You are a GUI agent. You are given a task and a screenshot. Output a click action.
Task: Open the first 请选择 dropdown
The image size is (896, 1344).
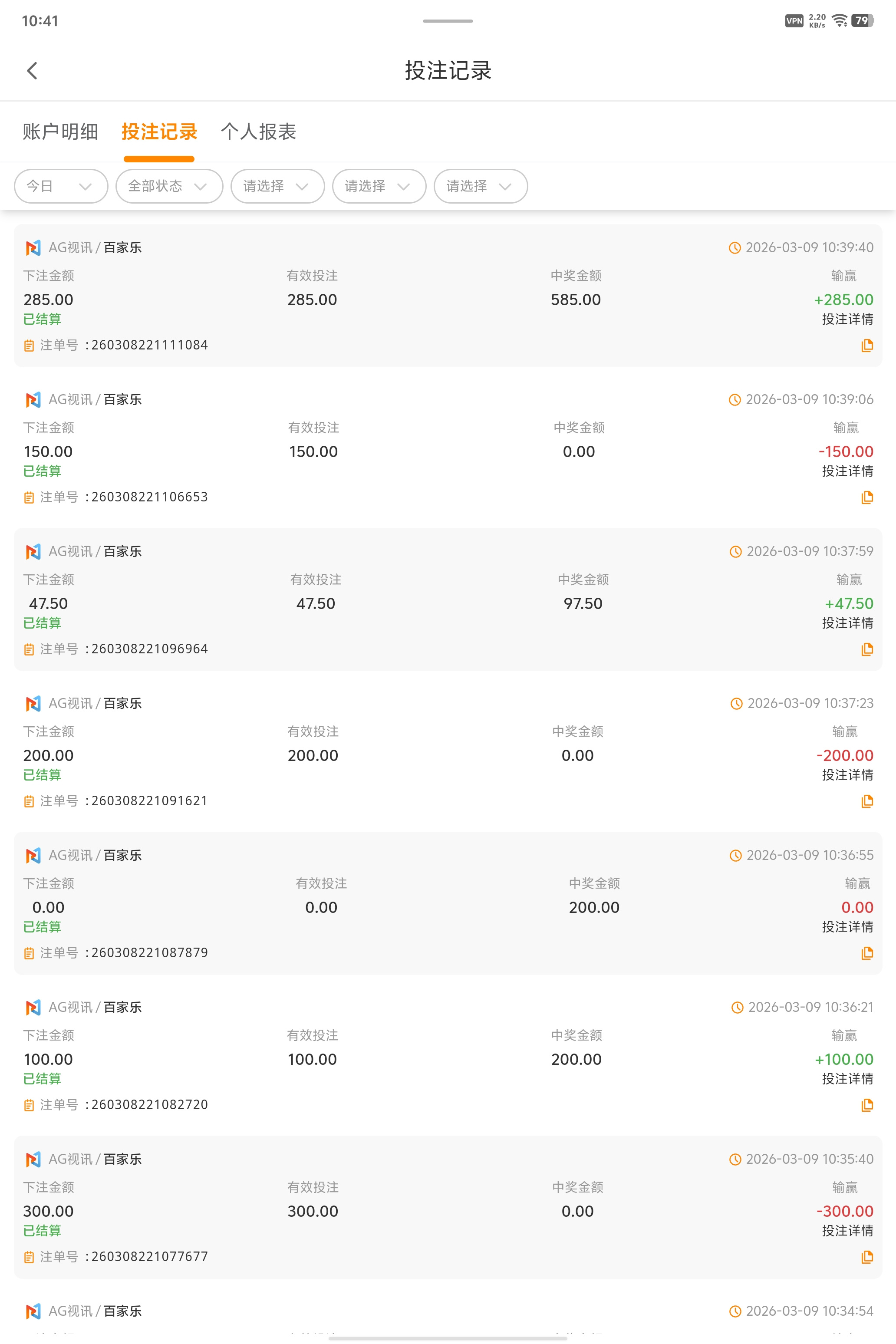coord(277,186)
